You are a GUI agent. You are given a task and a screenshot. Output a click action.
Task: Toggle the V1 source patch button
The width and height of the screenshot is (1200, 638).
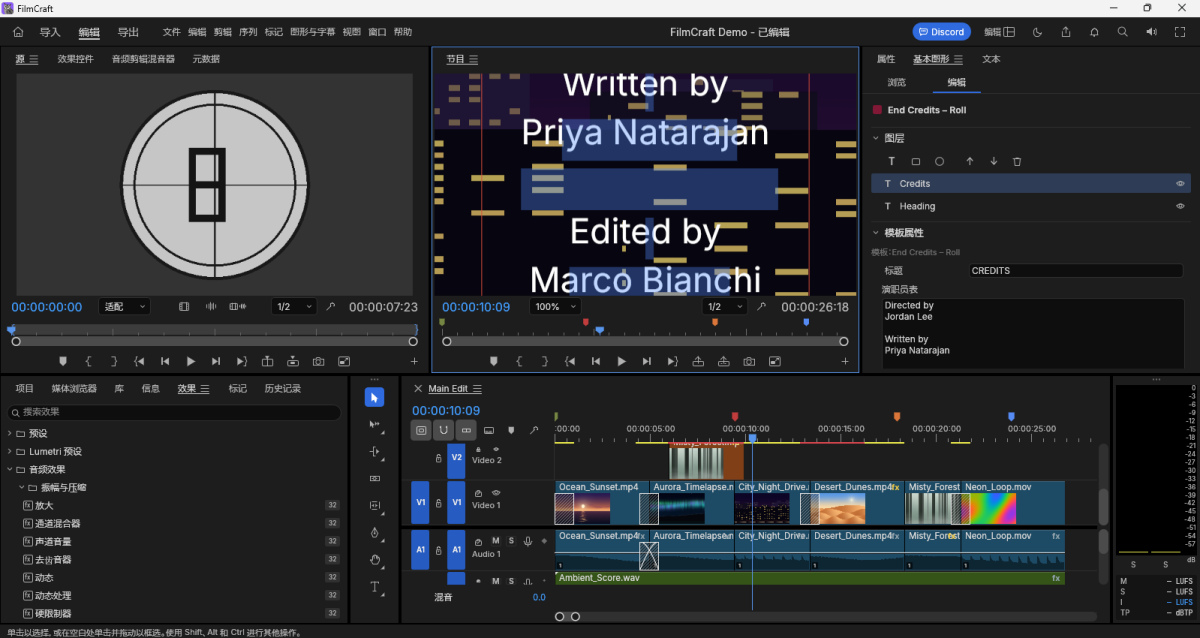click(421, 502)
